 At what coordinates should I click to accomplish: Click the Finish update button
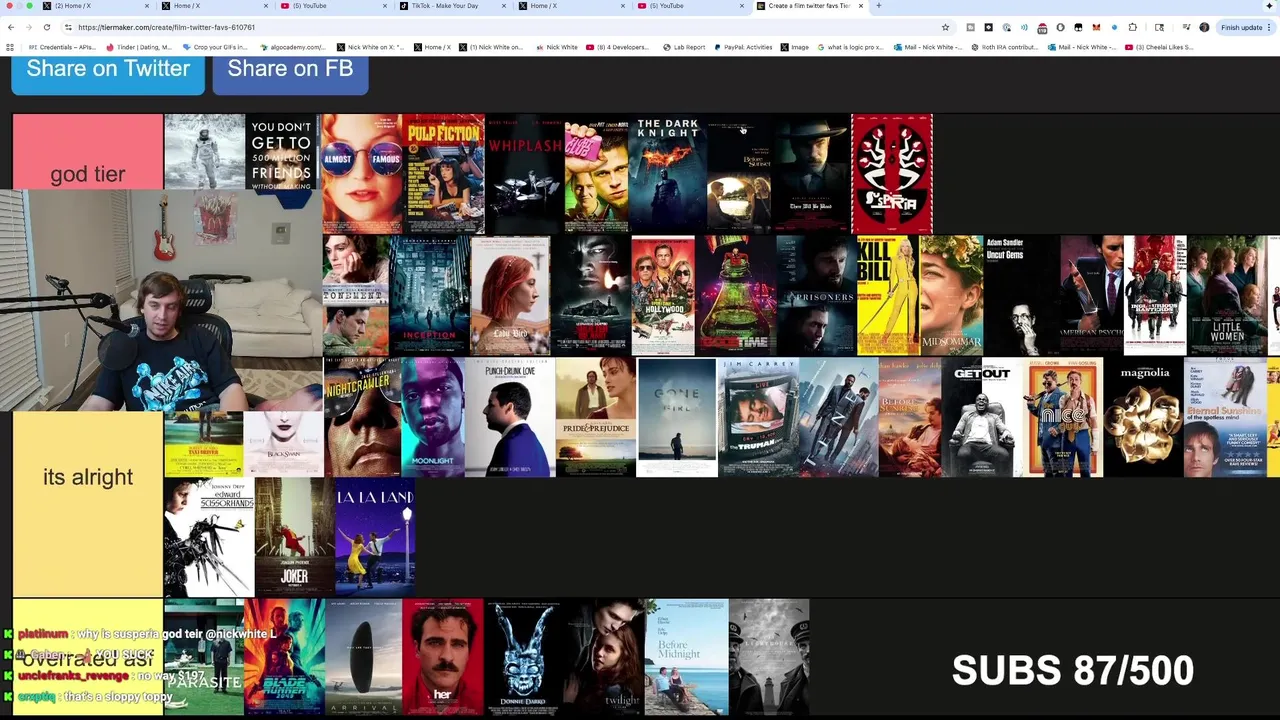point(1241,27)
